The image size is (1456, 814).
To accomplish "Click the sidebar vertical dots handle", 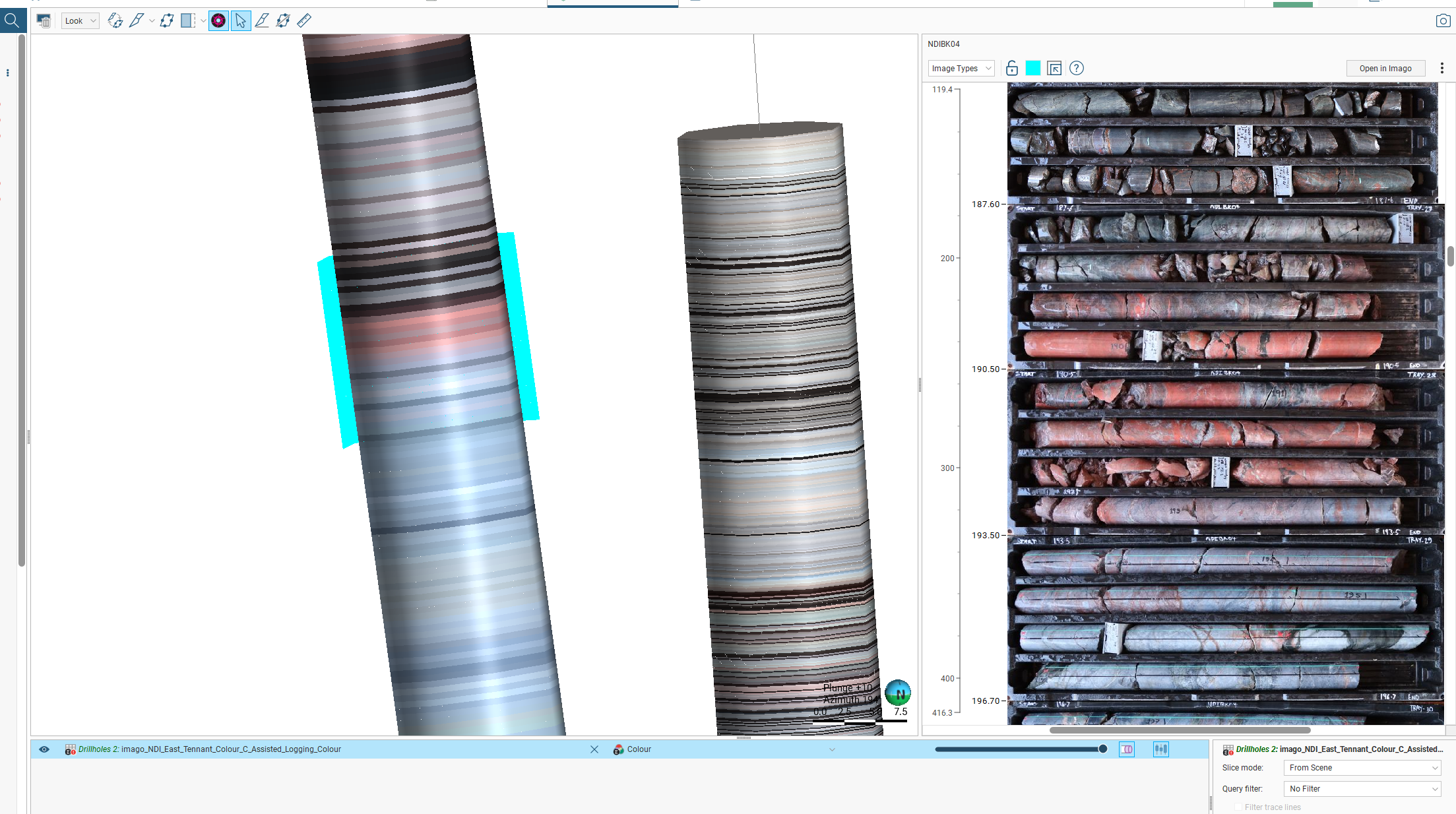I will (x=8, y=73).
